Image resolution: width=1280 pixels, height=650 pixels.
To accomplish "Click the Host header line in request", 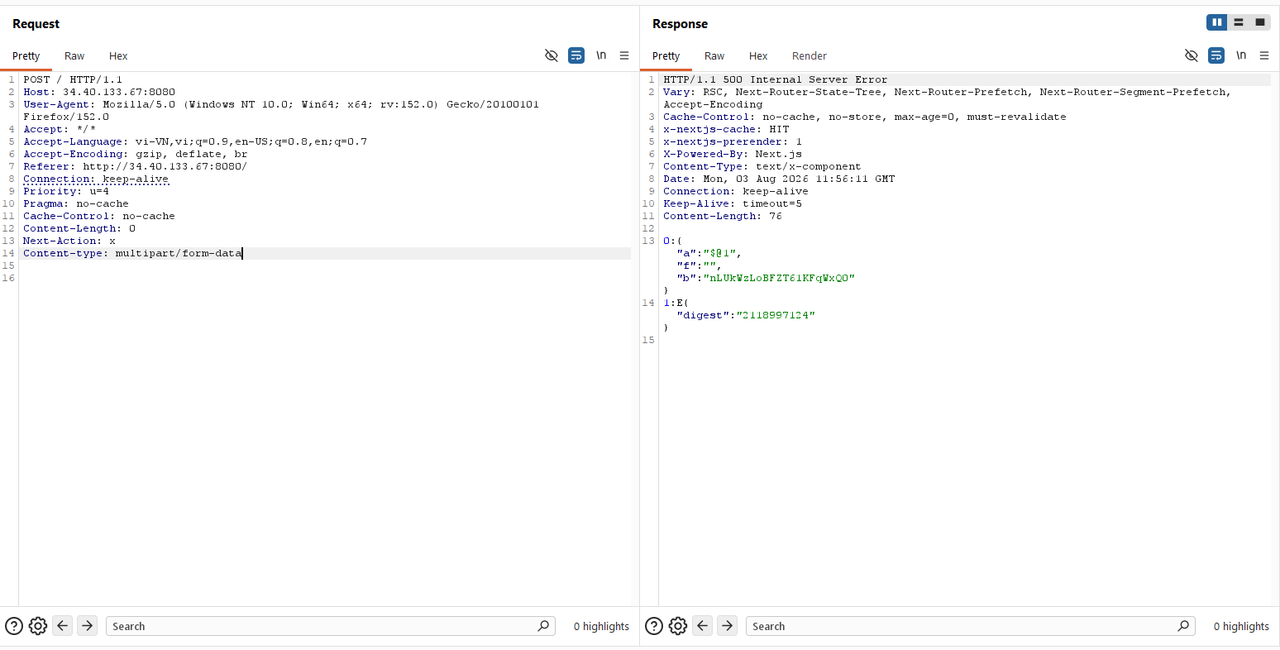I will [x=99, y=92].
